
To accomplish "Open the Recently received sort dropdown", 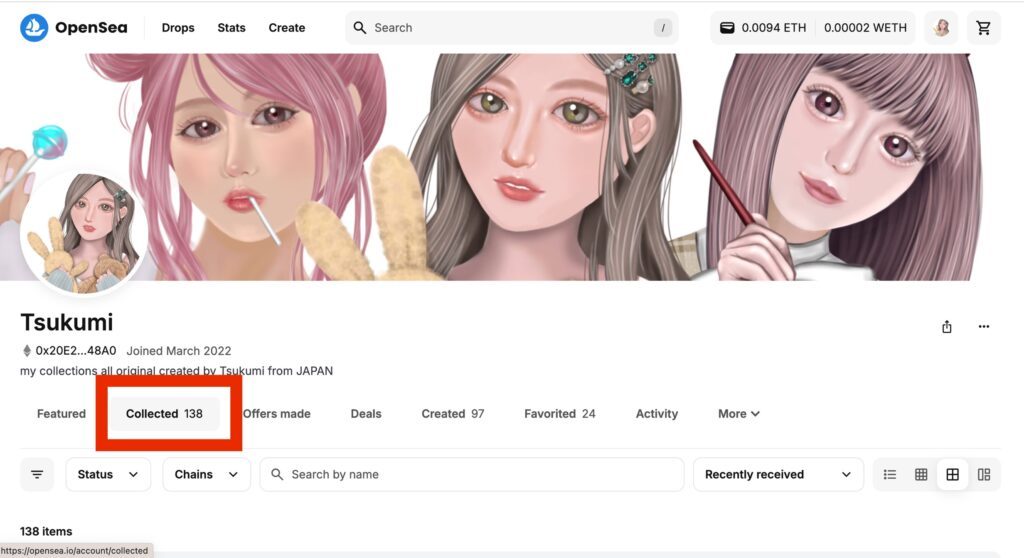I will click(778, 474).
